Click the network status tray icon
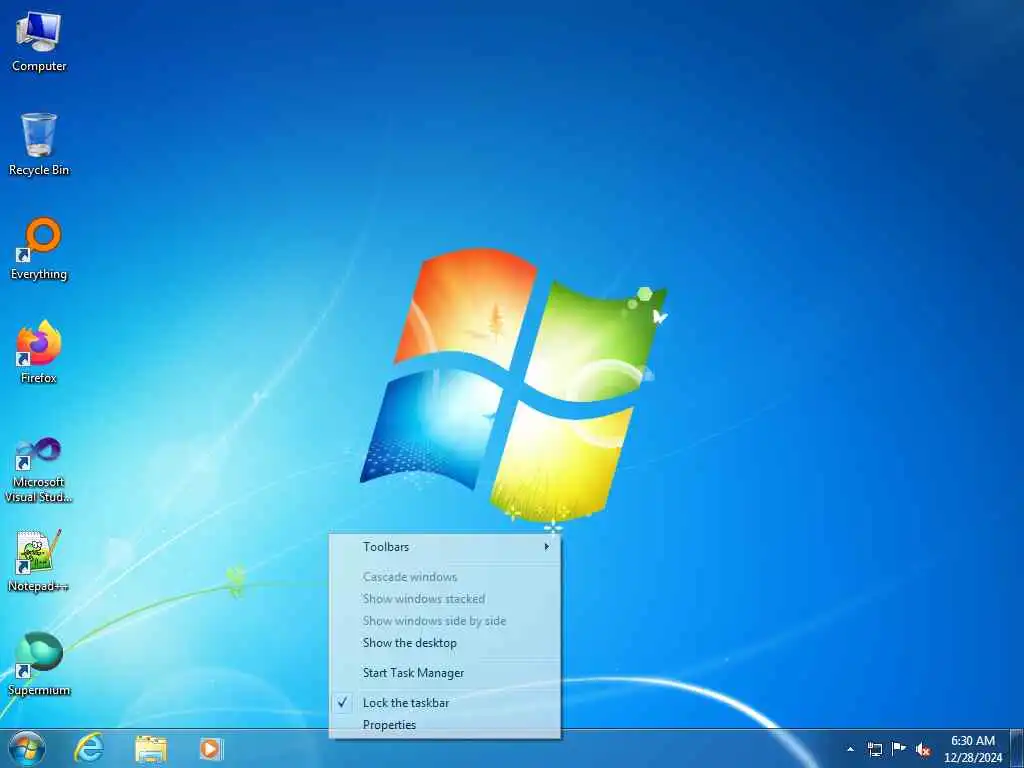This screenshot has width=1024, height=768. 874,749
